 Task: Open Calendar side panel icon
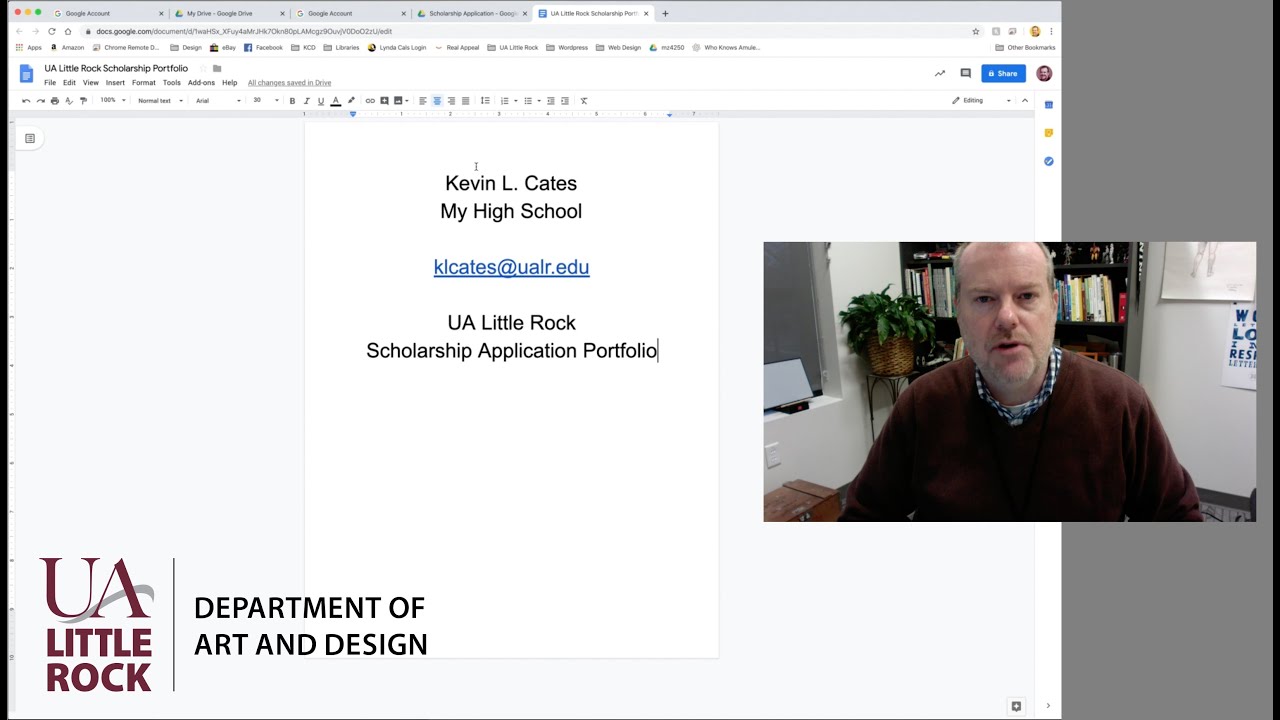pos(1049,105)
